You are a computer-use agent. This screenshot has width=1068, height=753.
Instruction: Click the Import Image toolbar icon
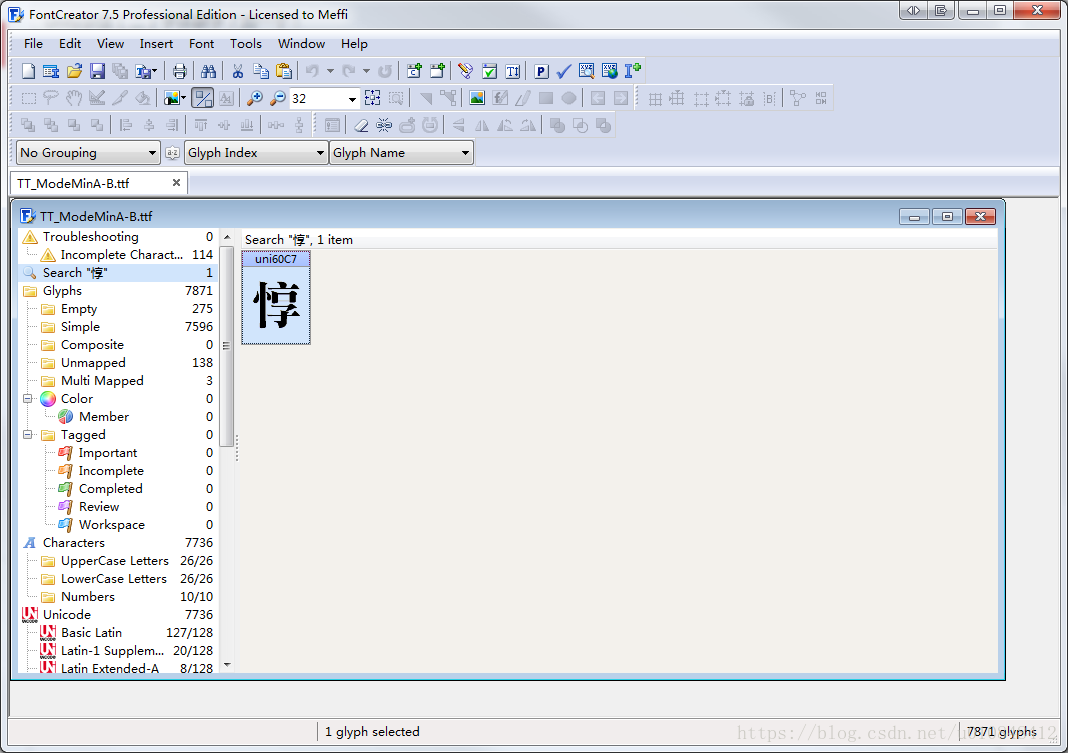pyautogui.click(x=477, y=98)
